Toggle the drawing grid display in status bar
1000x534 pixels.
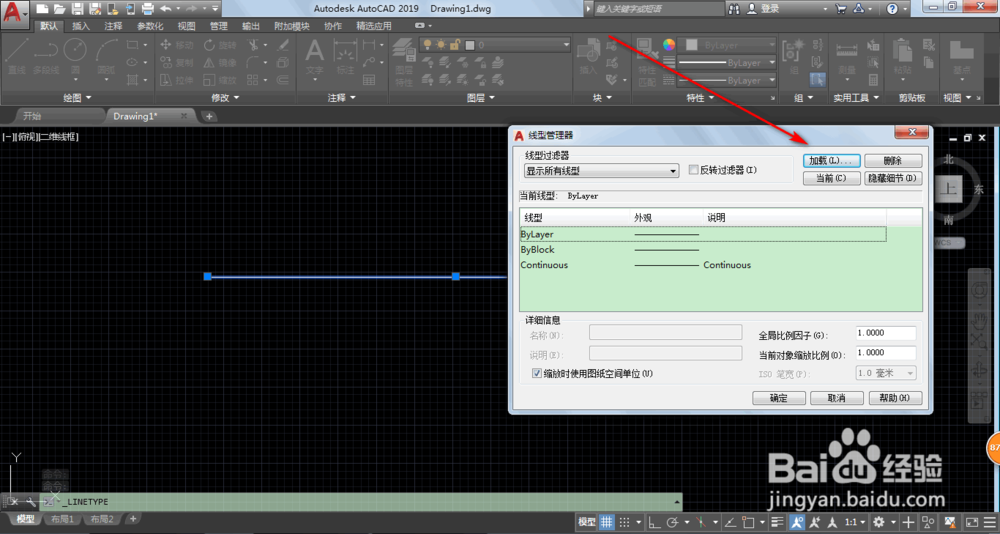tap(607, 522)
